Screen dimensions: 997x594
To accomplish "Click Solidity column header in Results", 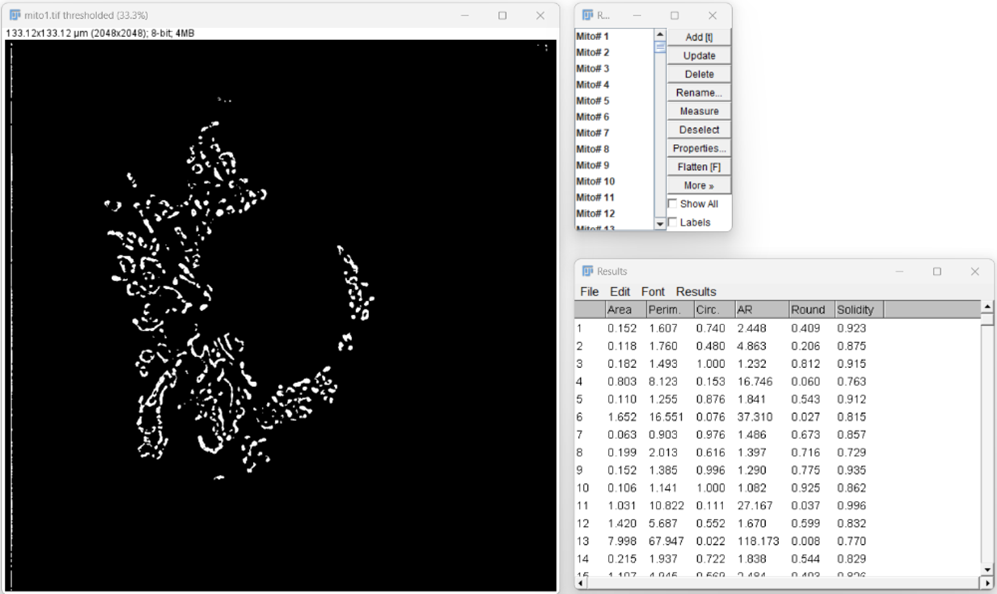I will (x=859, y=310).
